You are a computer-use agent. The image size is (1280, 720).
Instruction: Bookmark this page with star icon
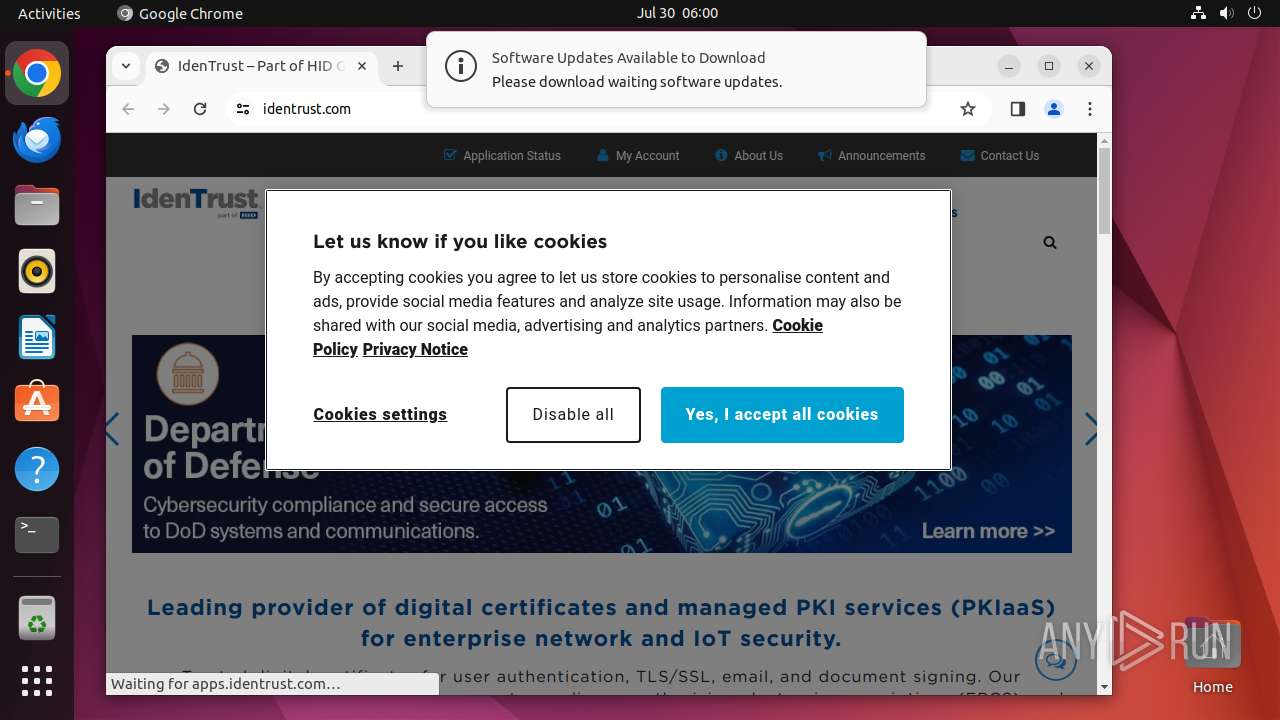click(968, 109)
